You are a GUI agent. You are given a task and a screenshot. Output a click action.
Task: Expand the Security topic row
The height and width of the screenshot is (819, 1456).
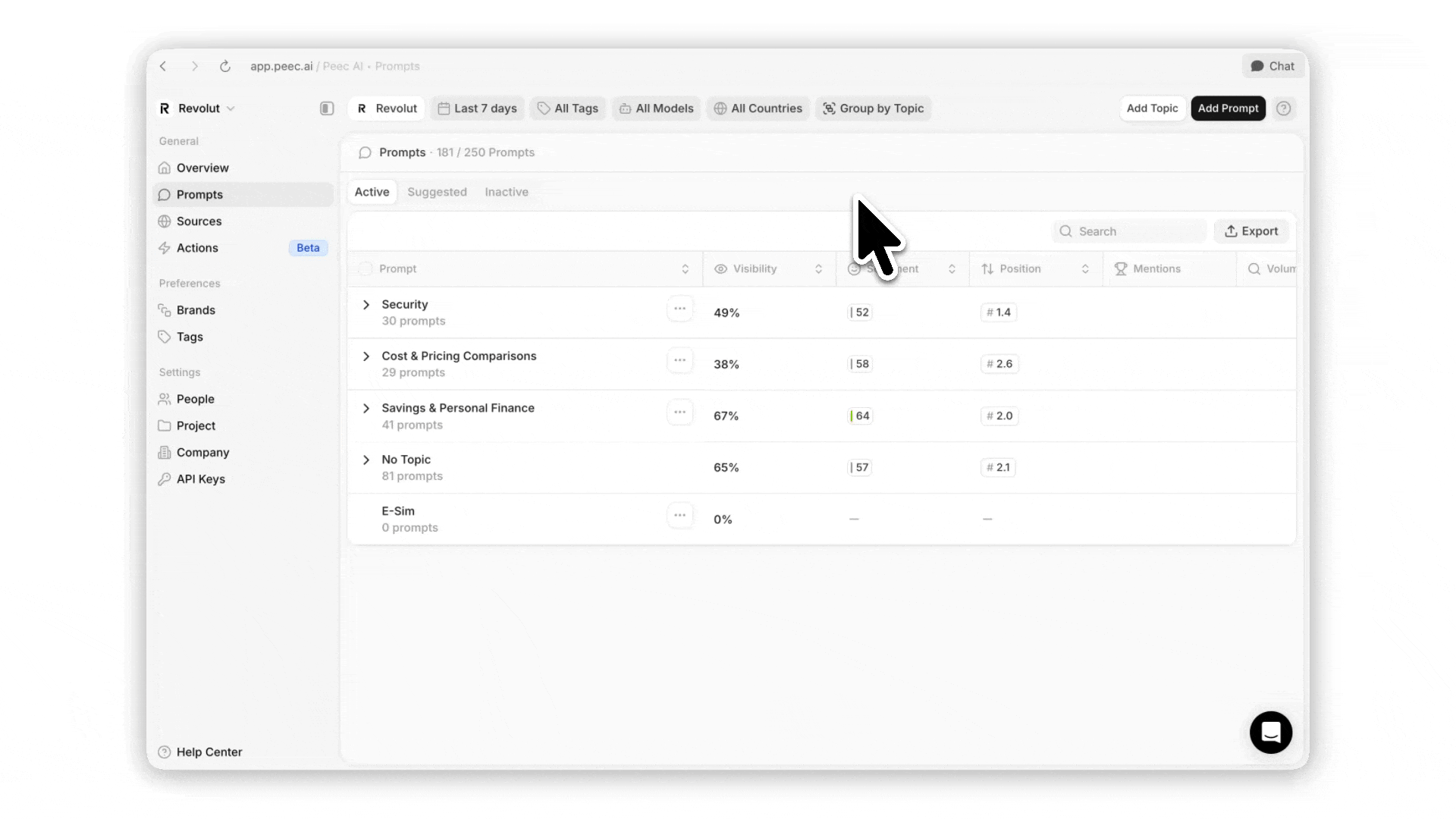pyautogui.click(x=366, y=305)
